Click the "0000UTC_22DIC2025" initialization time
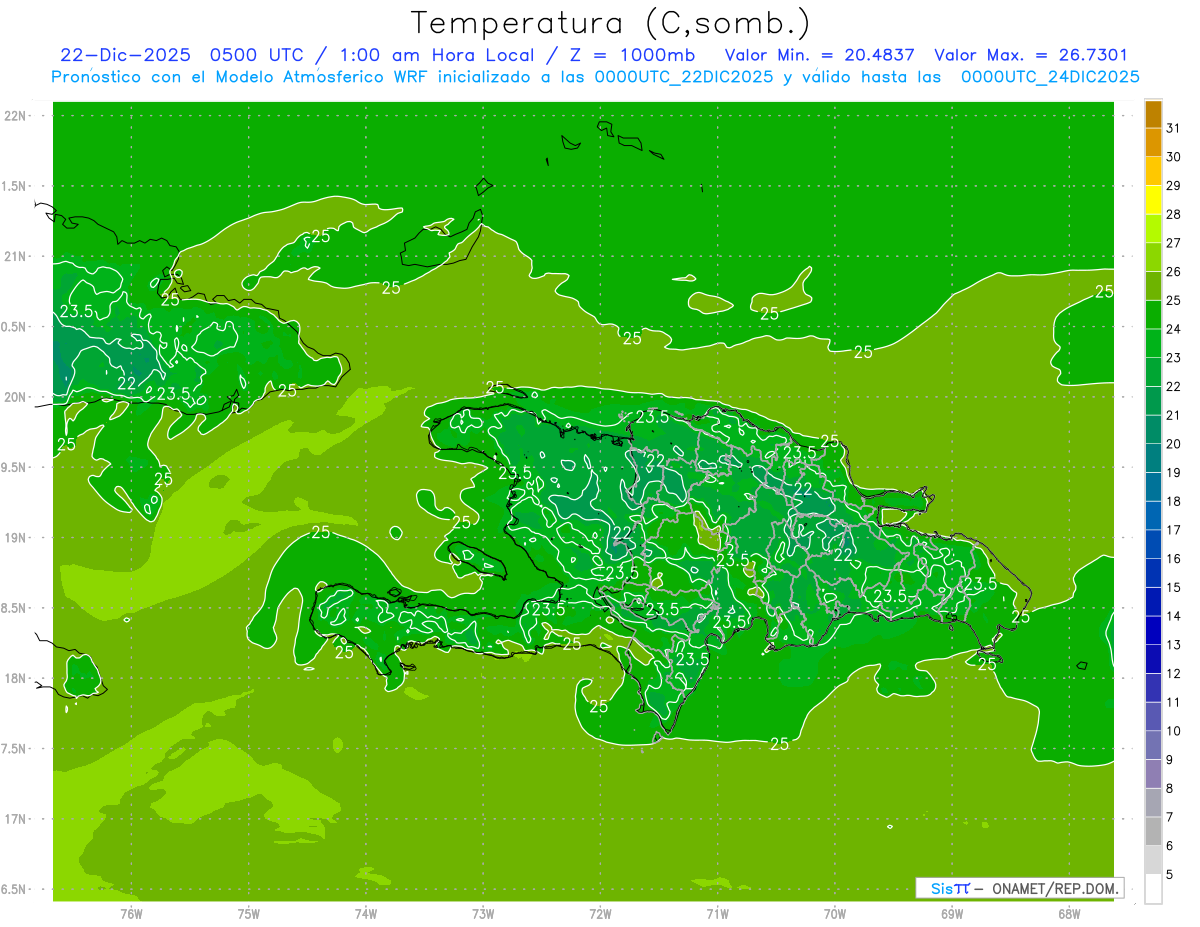The height and width of the screenshot is (927, 1200). click(x=685, y=77)
